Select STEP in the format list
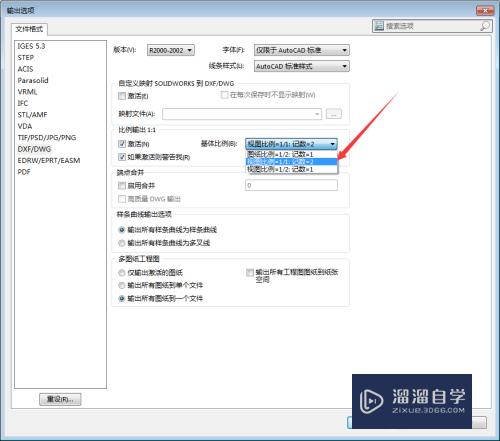This screenshot has width=500, height=441. (26, 57)
